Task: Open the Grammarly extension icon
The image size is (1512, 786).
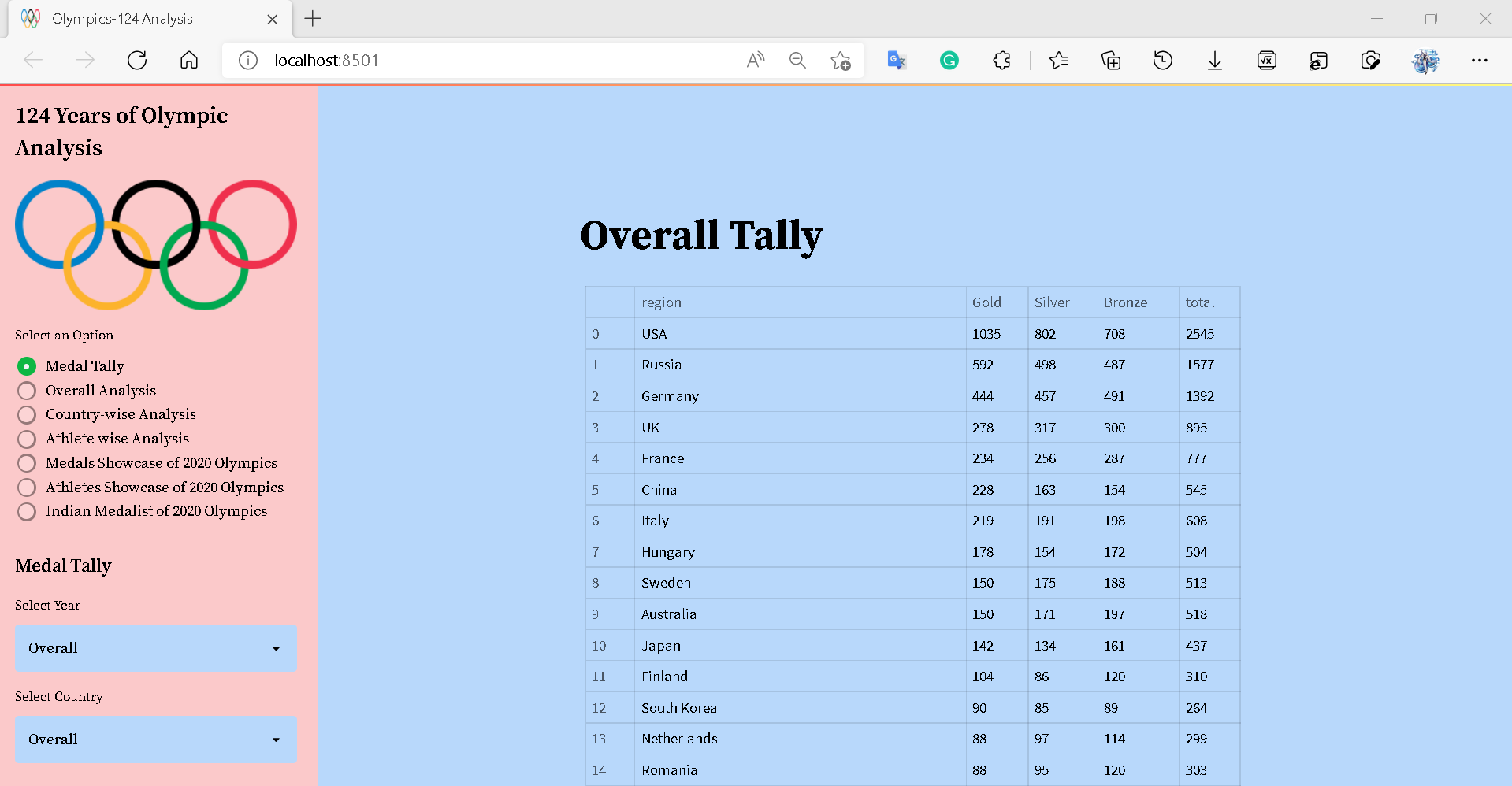Action: pyautogui.click(x=949, y=60)
